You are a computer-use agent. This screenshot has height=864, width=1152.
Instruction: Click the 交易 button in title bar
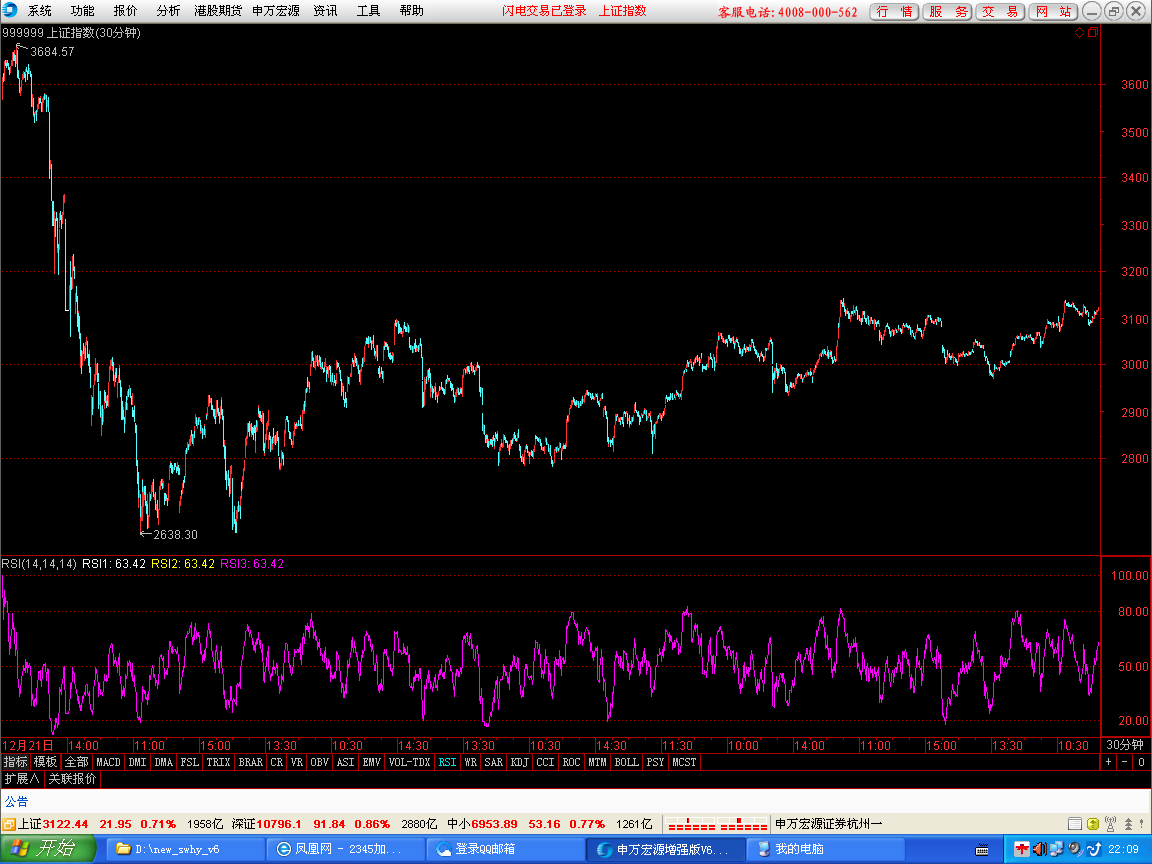1000,11
